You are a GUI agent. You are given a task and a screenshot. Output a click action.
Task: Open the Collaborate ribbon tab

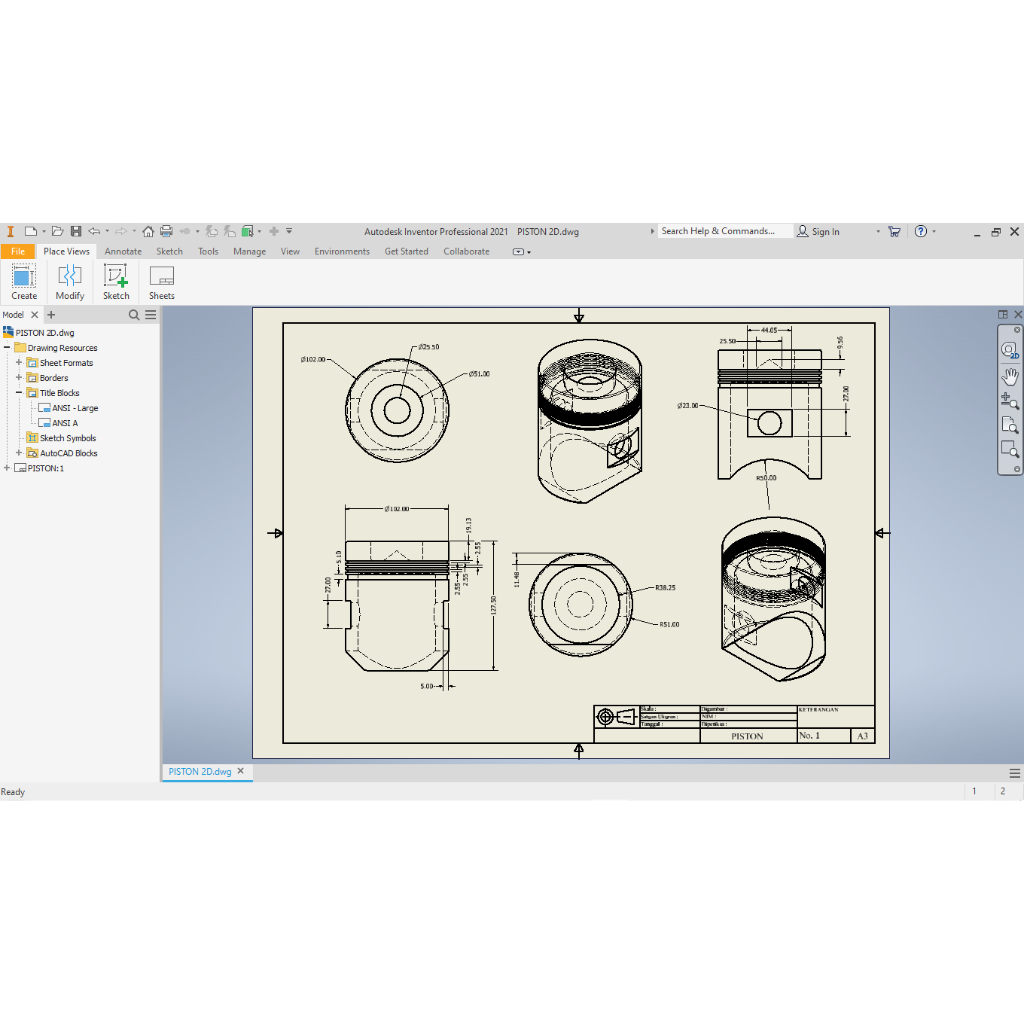[466, 251]
